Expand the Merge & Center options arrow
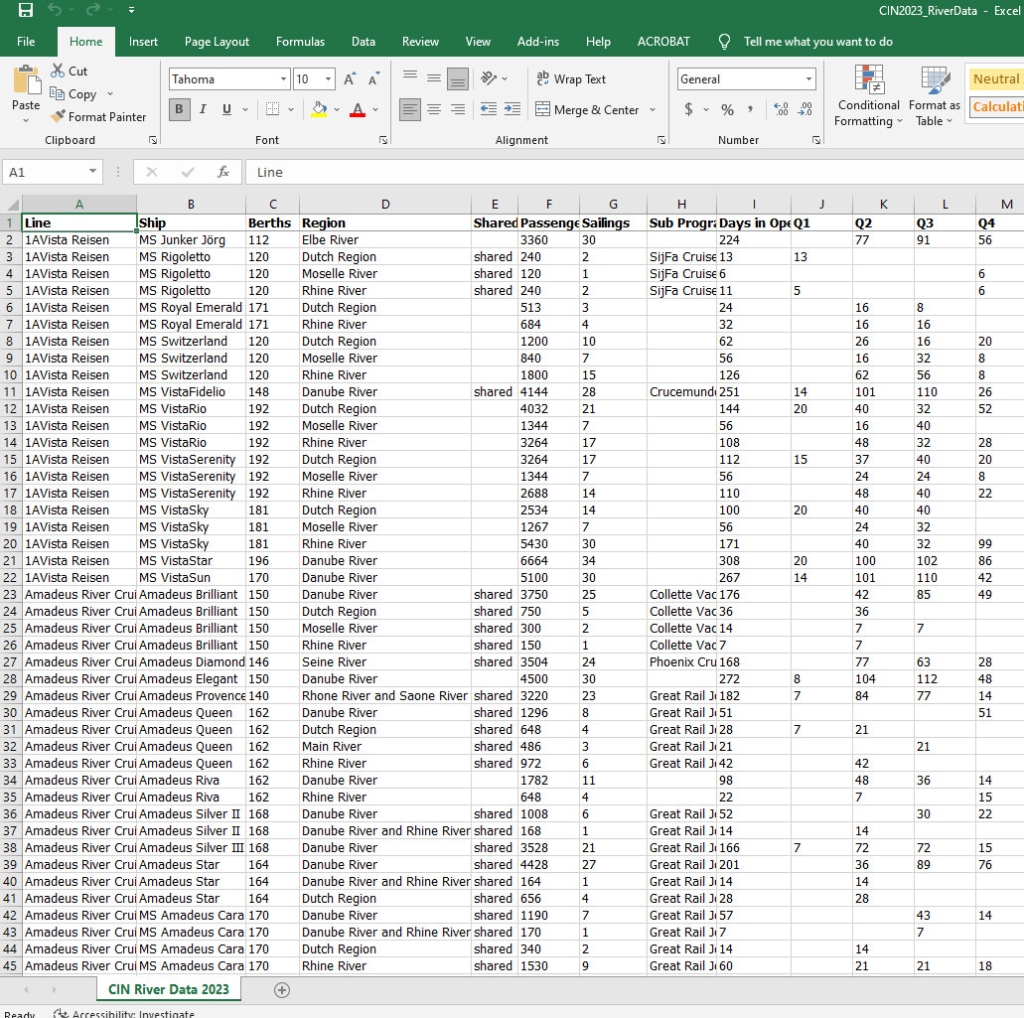The height and width of the screenshot is (1018, 1024). (652, 109)
